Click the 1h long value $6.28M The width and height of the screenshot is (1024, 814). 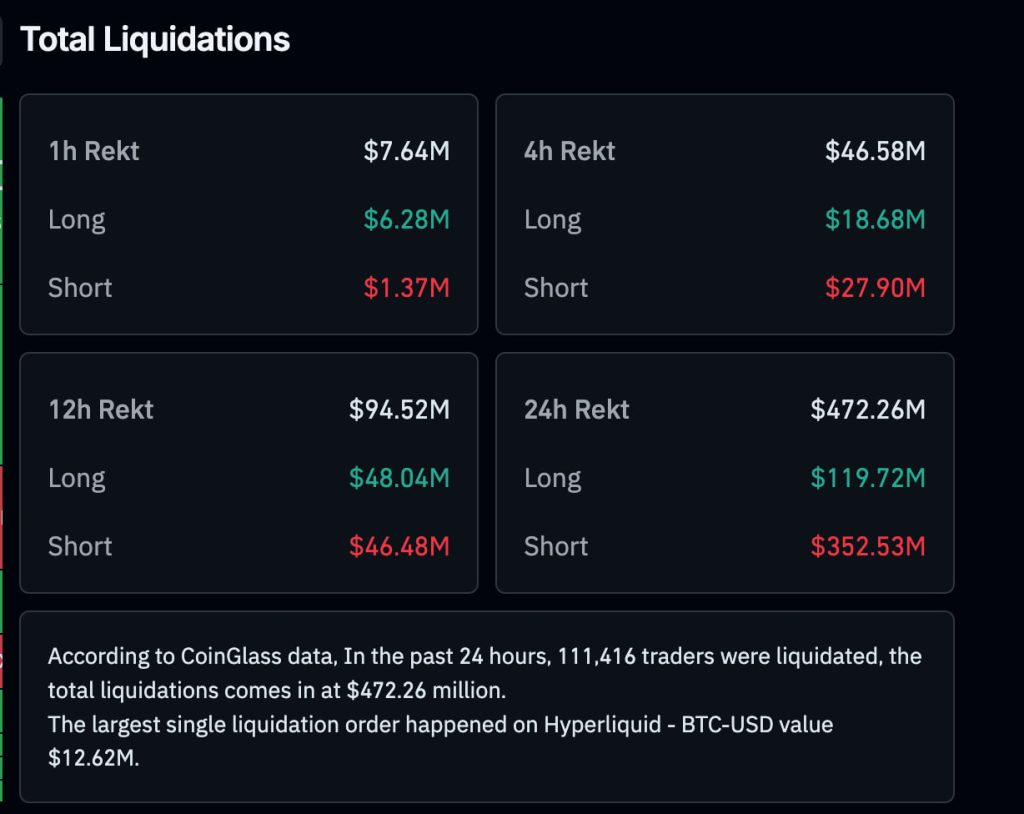pyautogui.click(x=406, y=219)
